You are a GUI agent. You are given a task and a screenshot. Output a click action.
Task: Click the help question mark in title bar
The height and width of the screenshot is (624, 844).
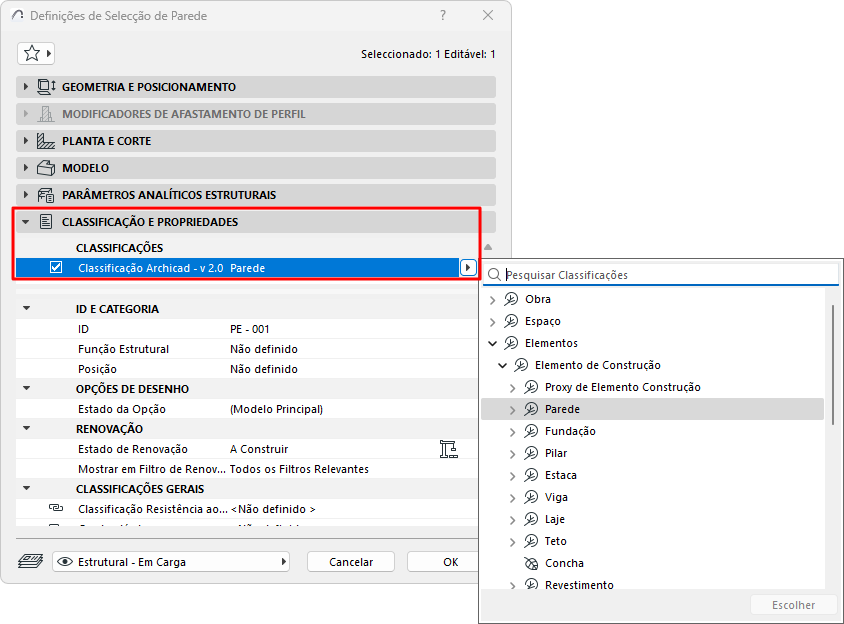click(442, 15)
